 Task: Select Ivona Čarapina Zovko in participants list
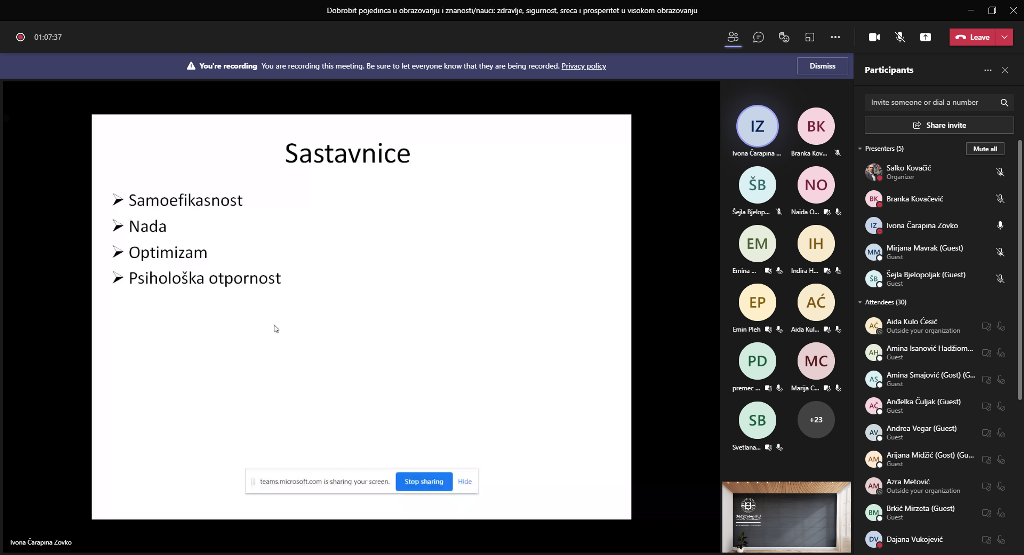[921, 226]
